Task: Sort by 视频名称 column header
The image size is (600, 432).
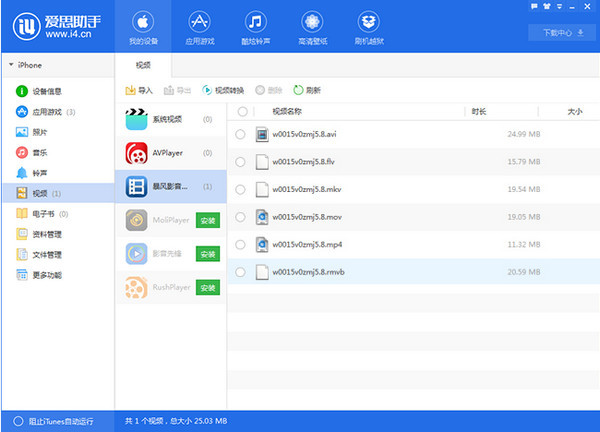Action: coord(287,111)
